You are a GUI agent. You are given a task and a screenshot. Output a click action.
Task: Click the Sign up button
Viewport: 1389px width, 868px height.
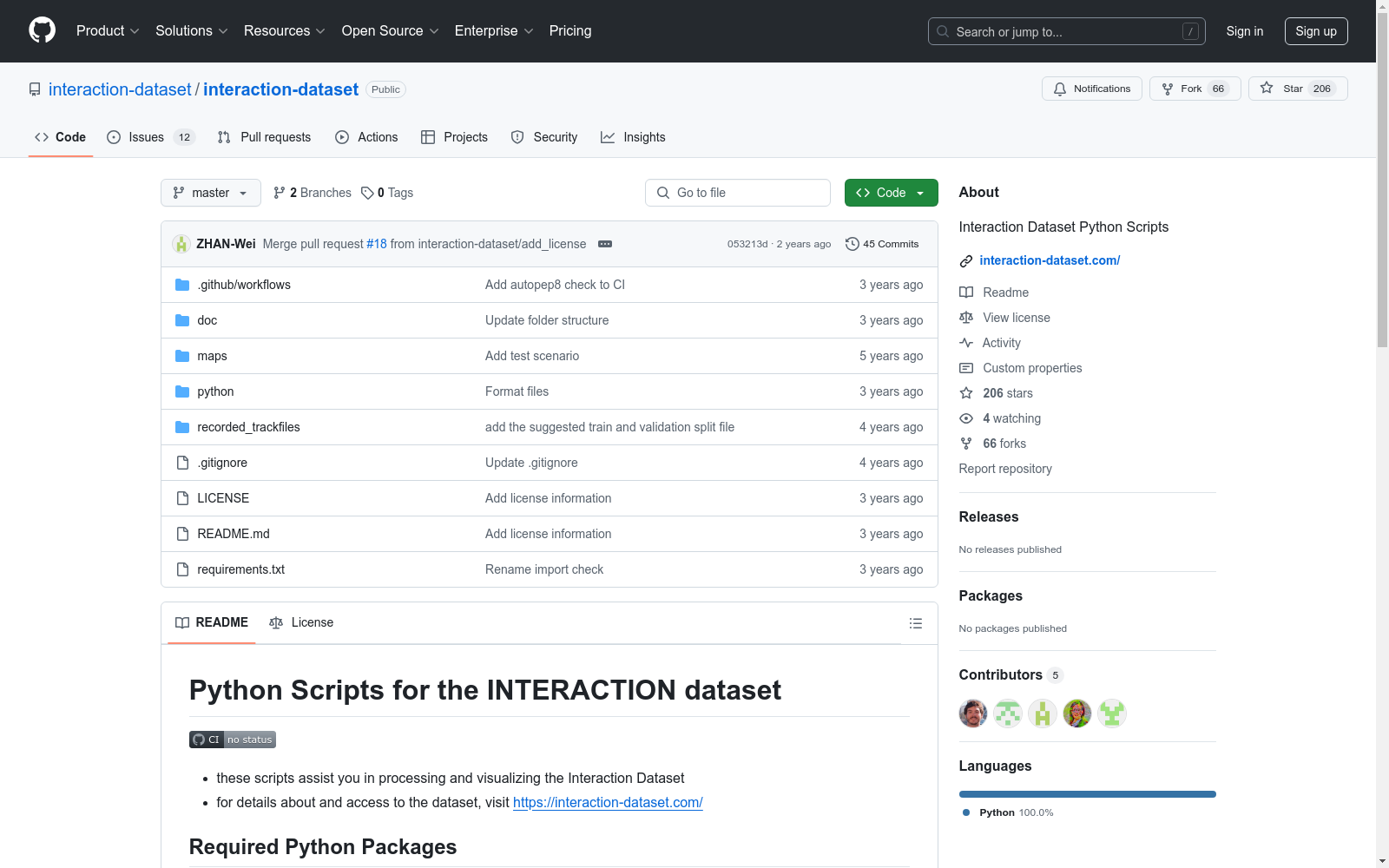(x=1316, y=31)
